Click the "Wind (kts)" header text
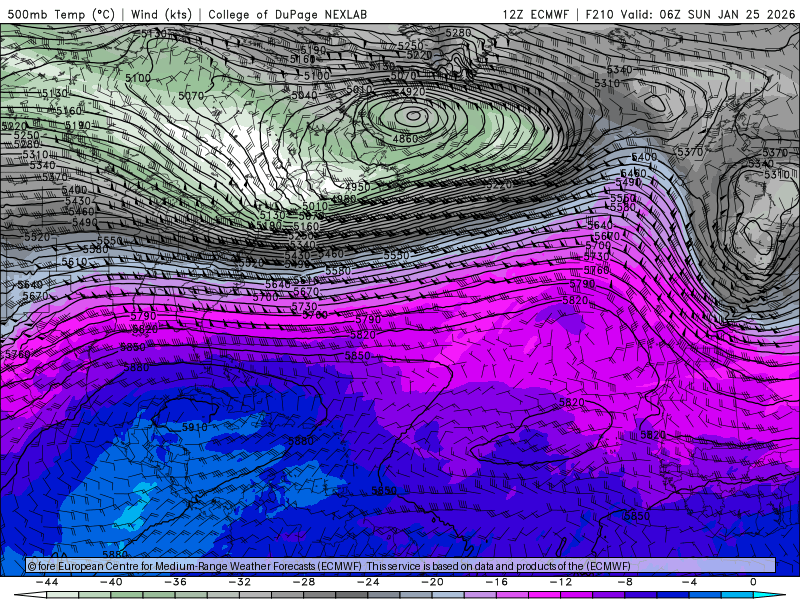 click(x=161, y=14)
